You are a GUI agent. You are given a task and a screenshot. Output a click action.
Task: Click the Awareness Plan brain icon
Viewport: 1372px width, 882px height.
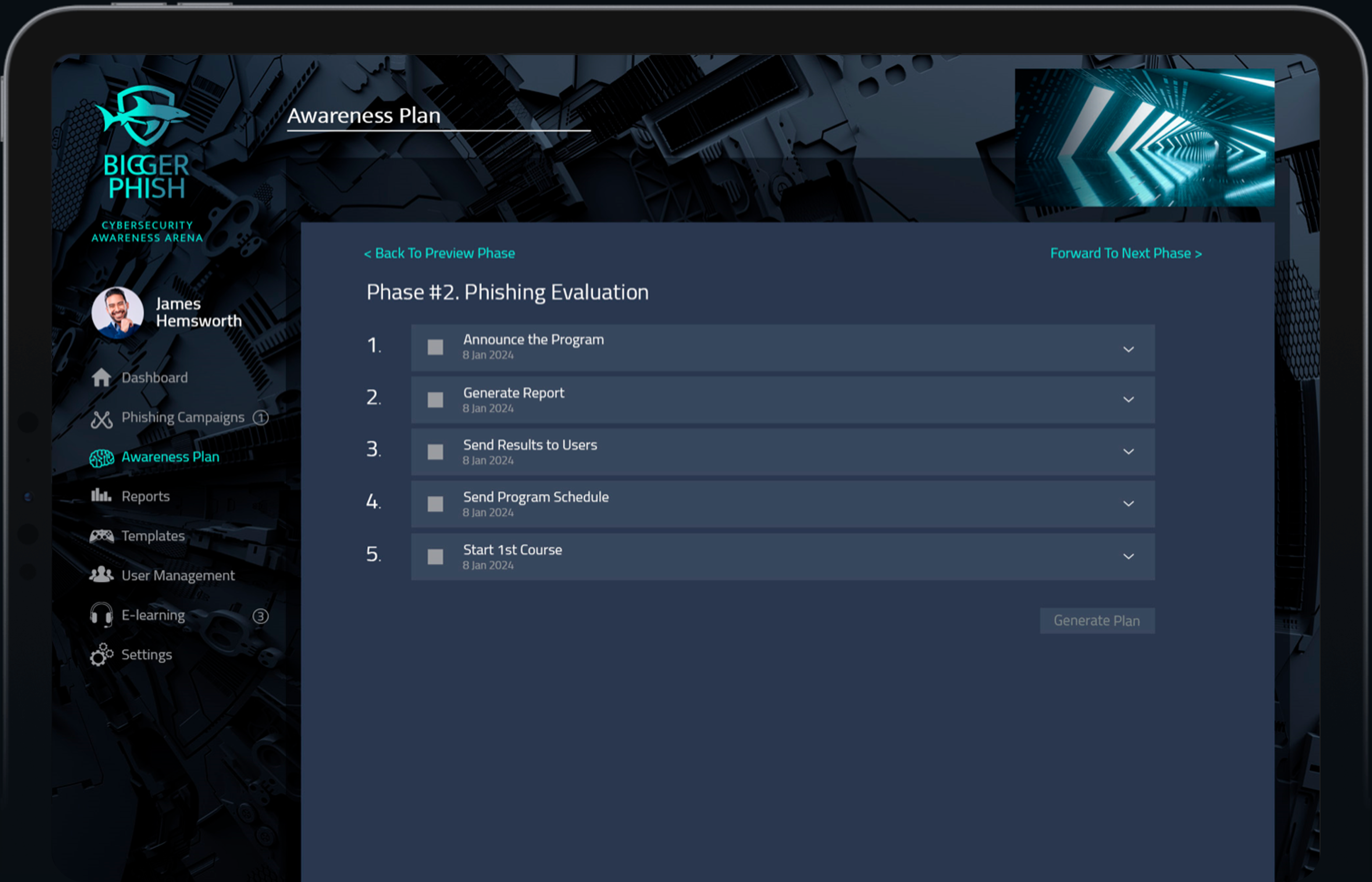[x=101, y=458]
